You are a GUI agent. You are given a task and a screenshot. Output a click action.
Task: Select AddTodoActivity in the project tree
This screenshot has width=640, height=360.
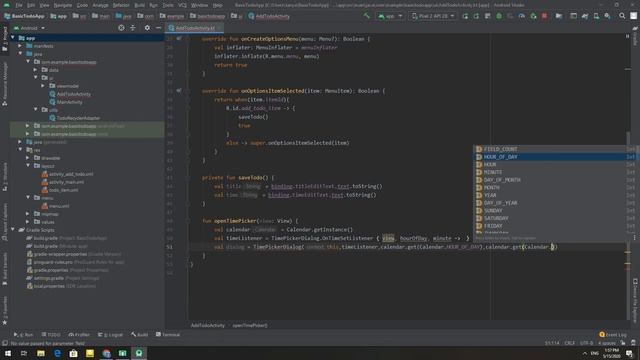[73, 94]
